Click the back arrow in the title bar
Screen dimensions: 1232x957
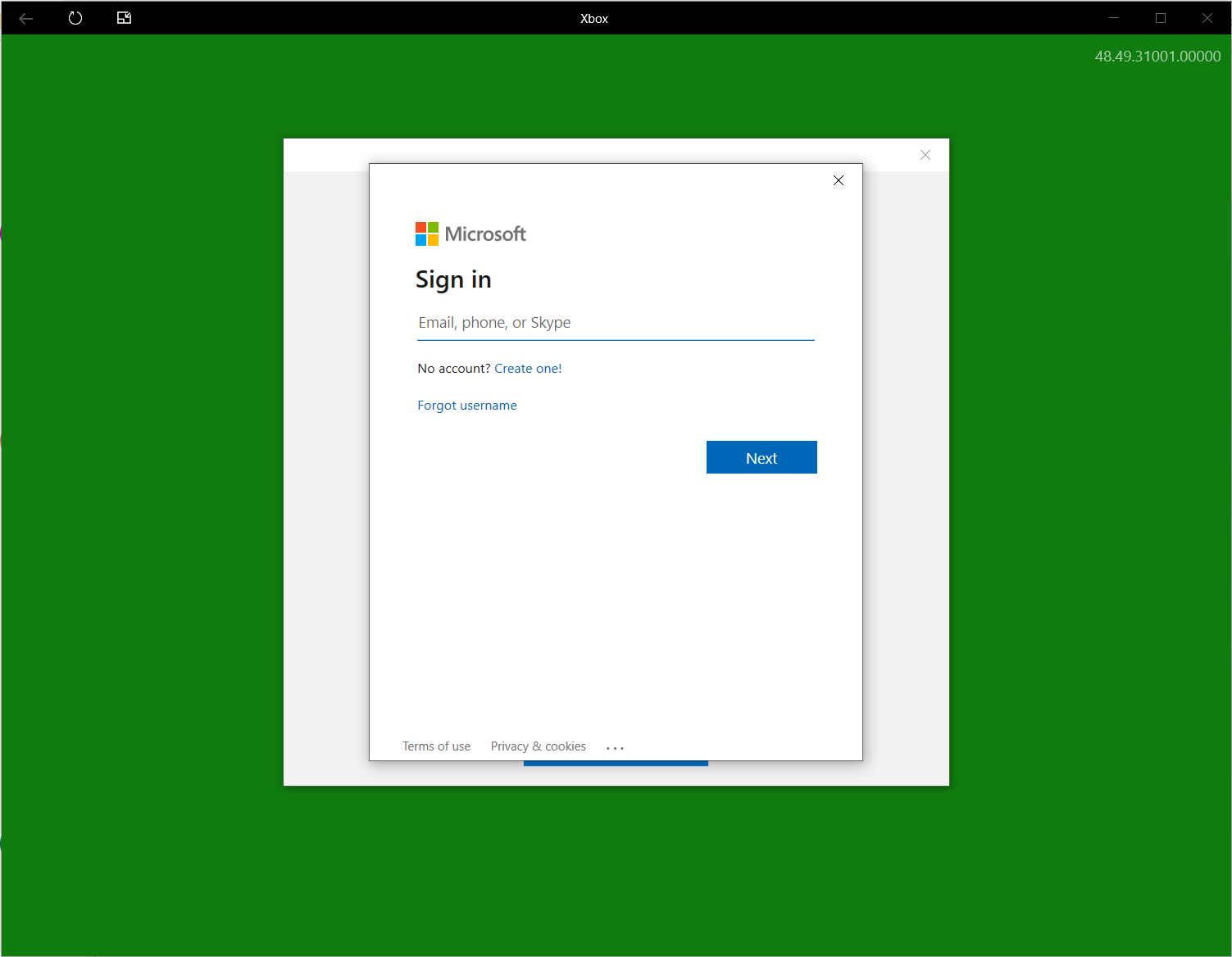point(25,18)
